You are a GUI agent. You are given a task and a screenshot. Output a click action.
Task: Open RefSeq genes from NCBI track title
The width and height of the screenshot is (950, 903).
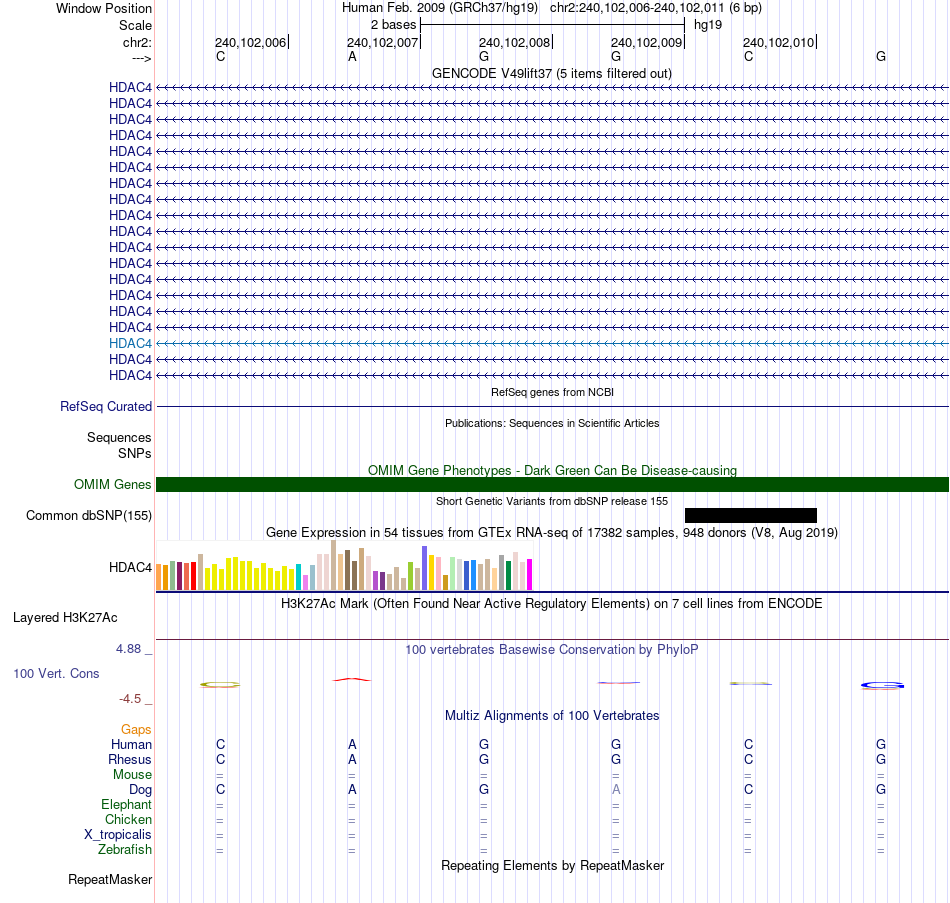[552, 393]
